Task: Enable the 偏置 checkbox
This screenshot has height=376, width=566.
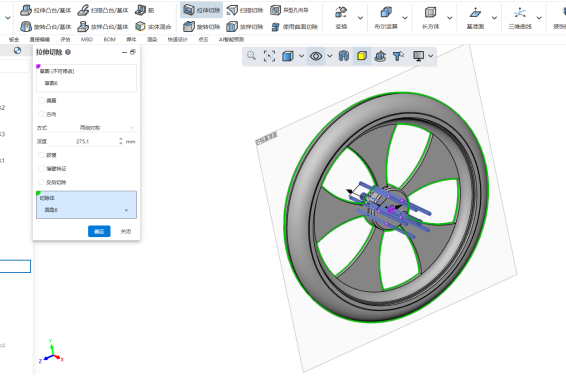Action: click(41, 100)
